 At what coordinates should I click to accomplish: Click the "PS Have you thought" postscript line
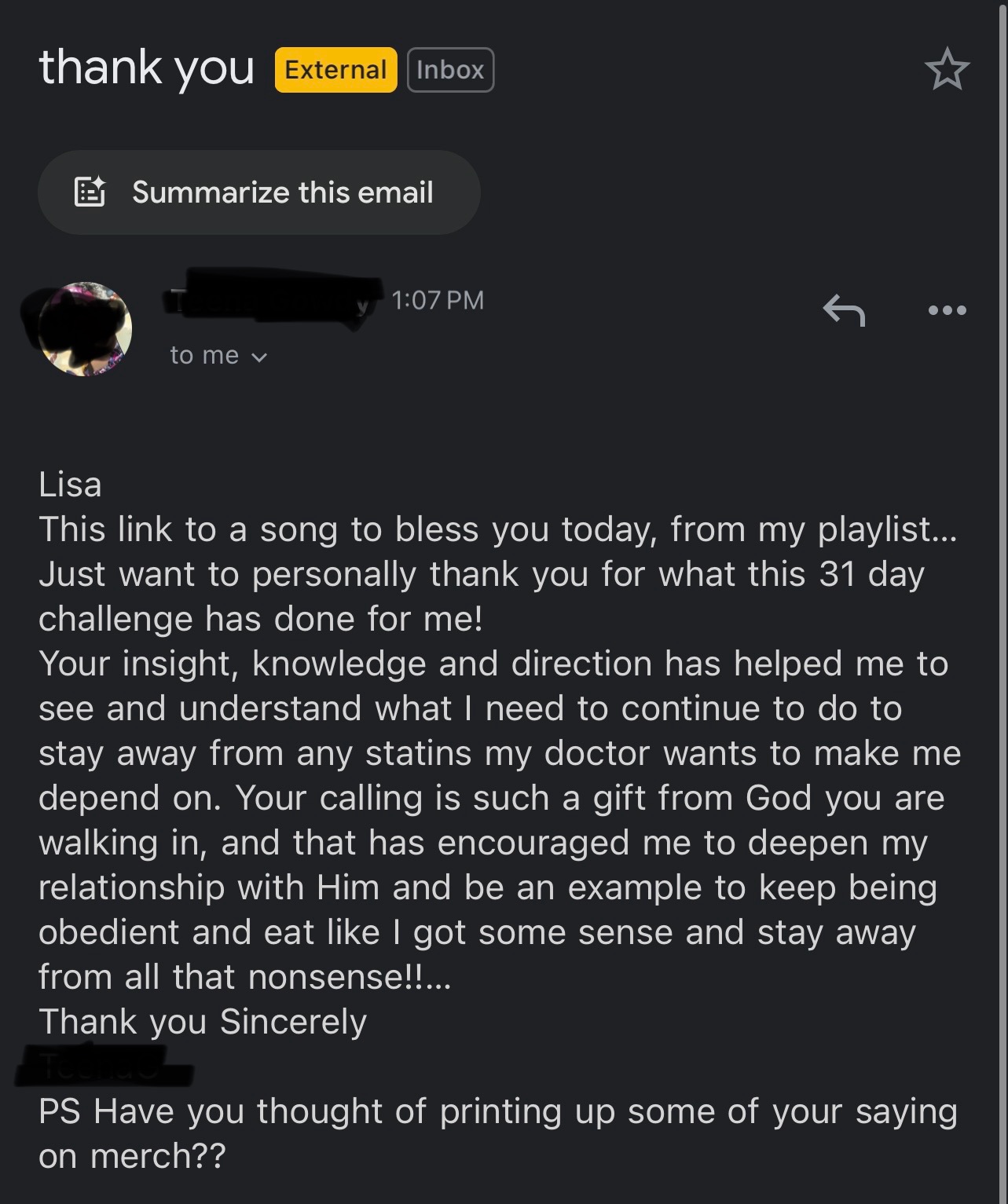pyautogui.click(x=497, y=1111)
